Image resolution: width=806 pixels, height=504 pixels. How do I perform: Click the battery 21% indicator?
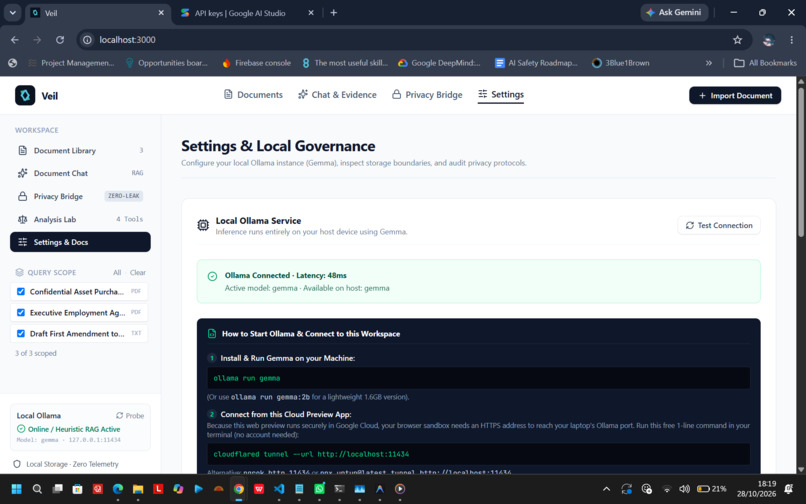coord(711,489)
